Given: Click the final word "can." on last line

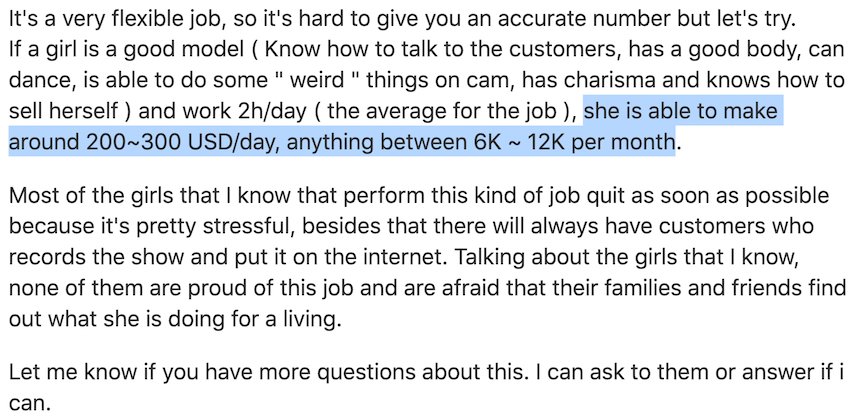Looking at the screenshot, I should coord(30,403).
